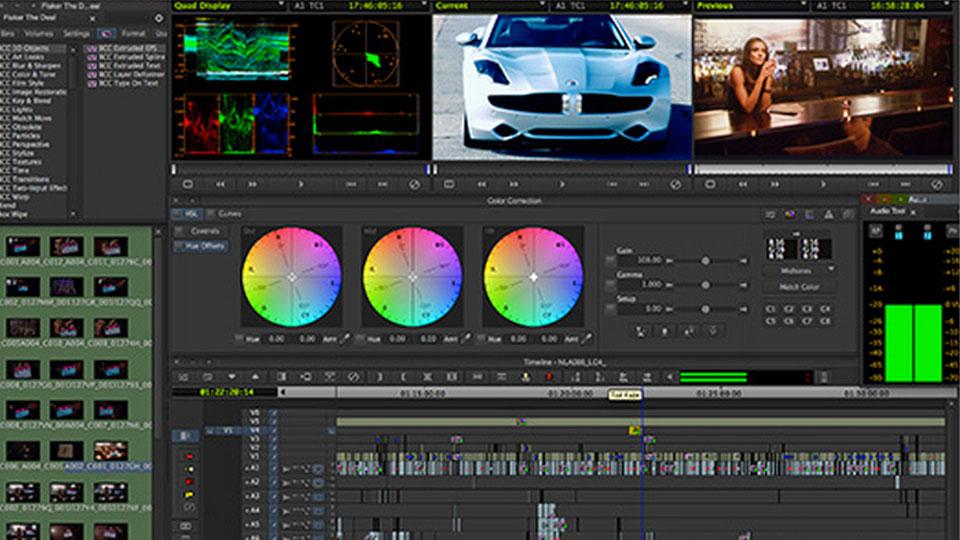Click red record icon in timeline toolbar
Viewport: 960px width, 540px height.
pos(548,377)
